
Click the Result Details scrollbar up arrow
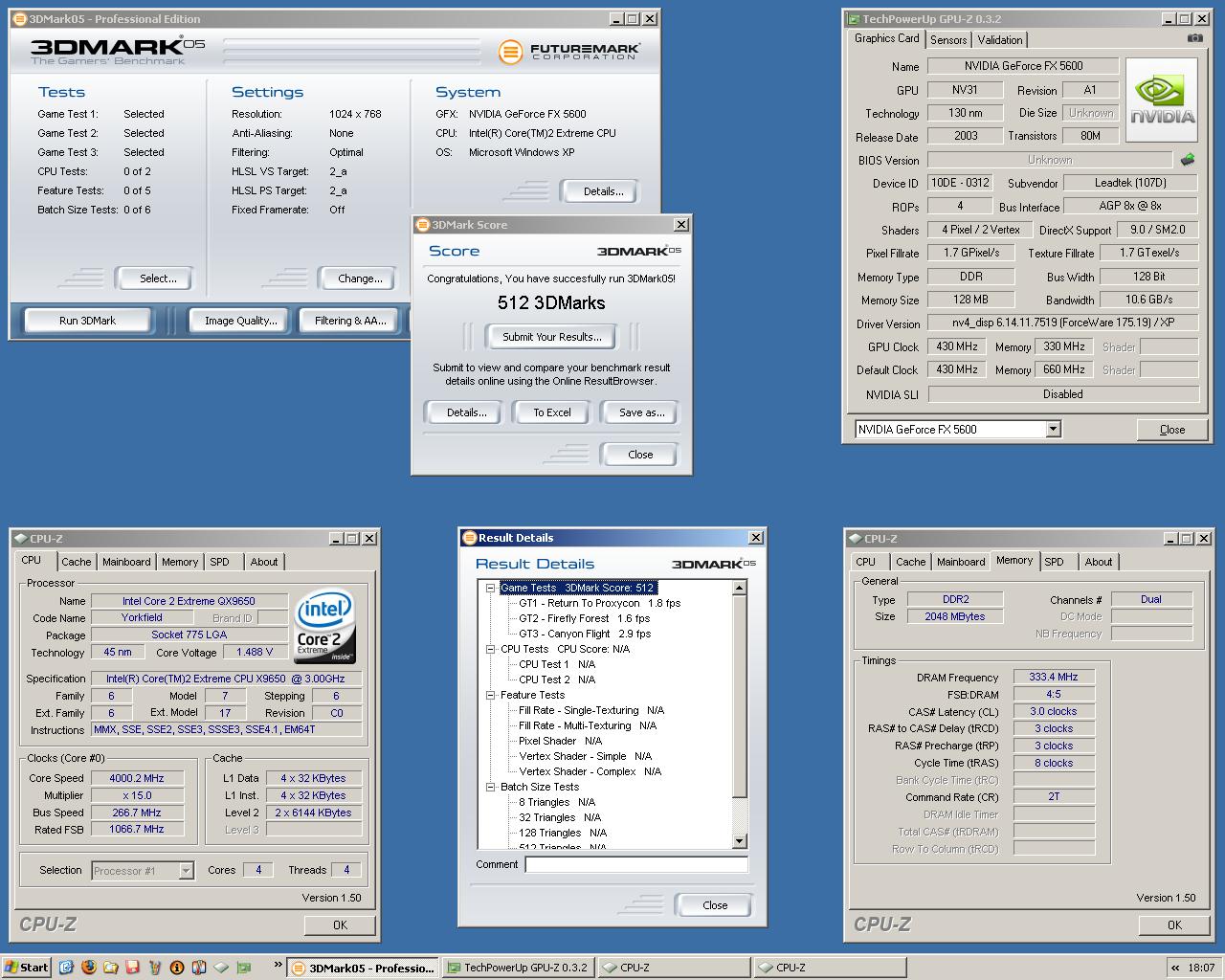739,588
